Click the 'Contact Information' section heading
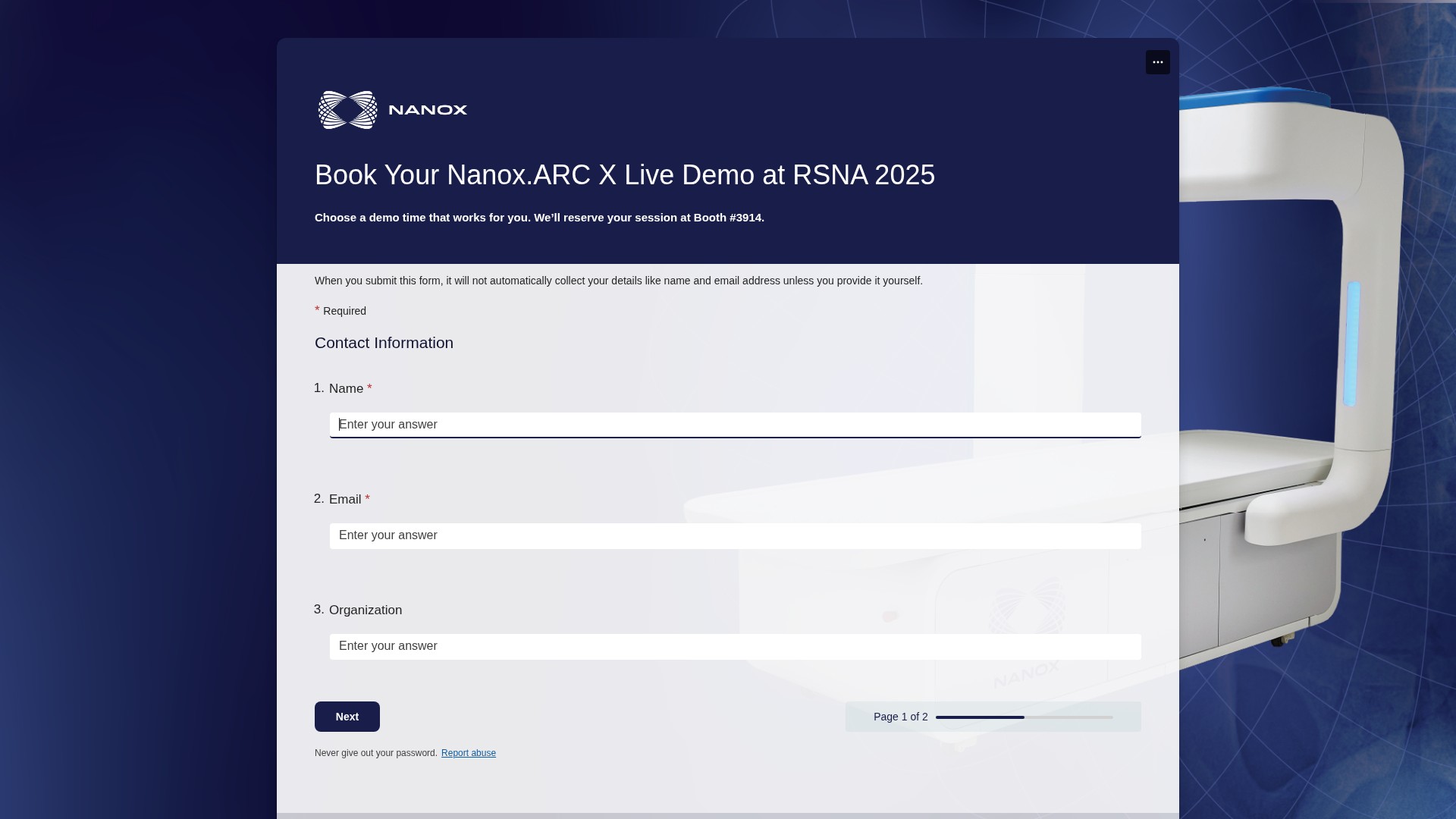 pos(384,343)
